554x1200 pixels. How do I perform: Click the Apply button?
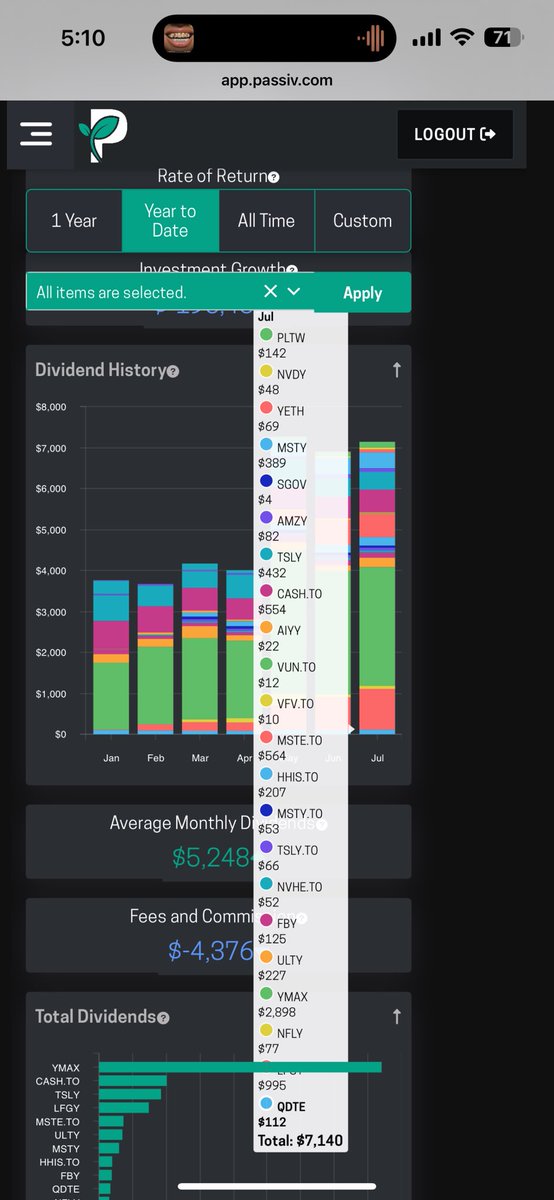(x=362, y=293)
